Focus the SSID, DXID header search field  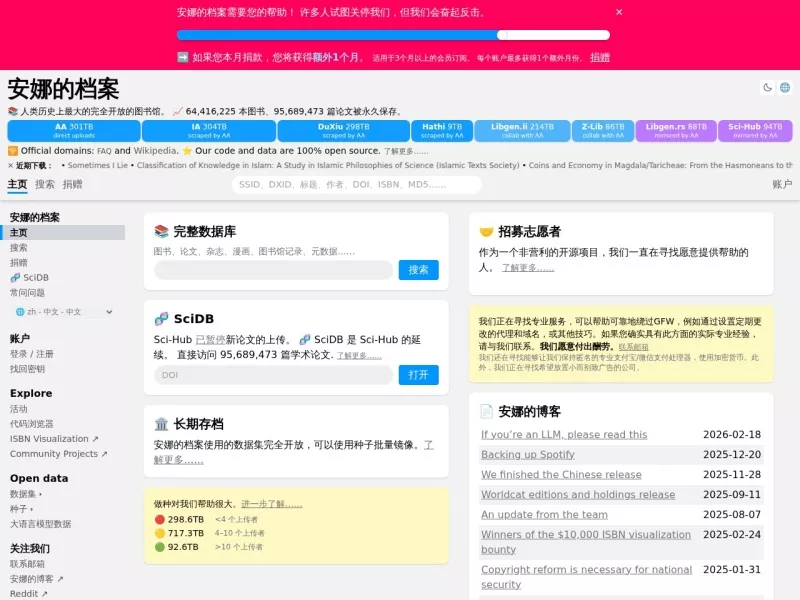click(x=357, y=185)
